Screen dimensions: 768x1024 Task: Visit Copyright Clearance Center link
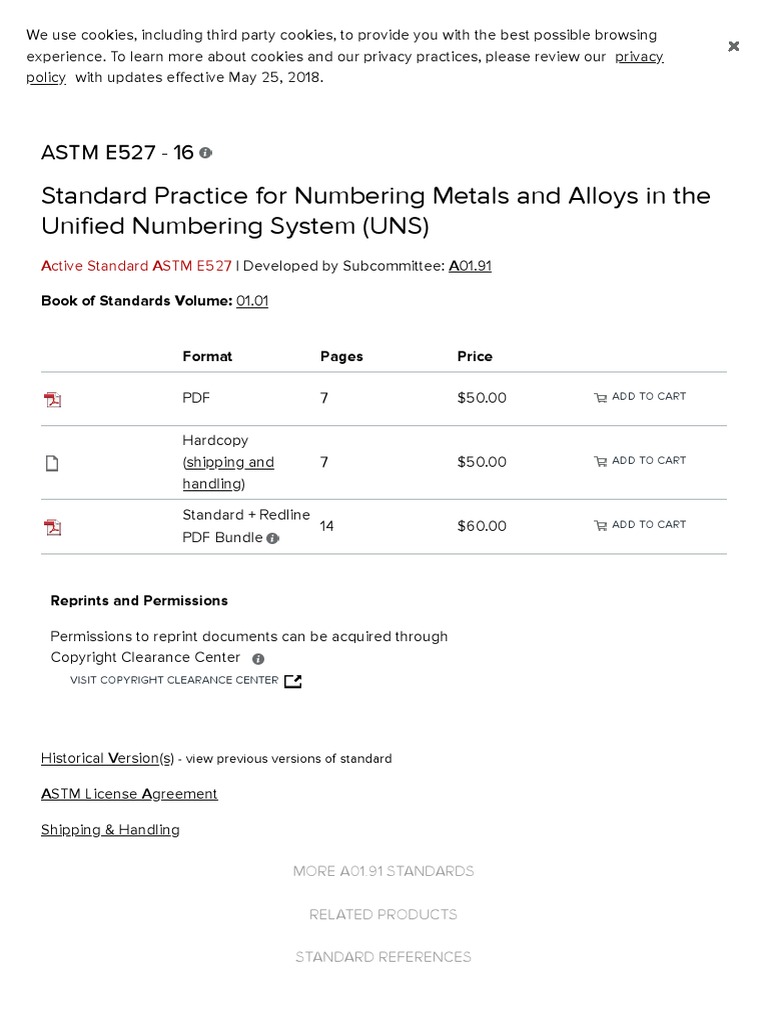point(174,680)
